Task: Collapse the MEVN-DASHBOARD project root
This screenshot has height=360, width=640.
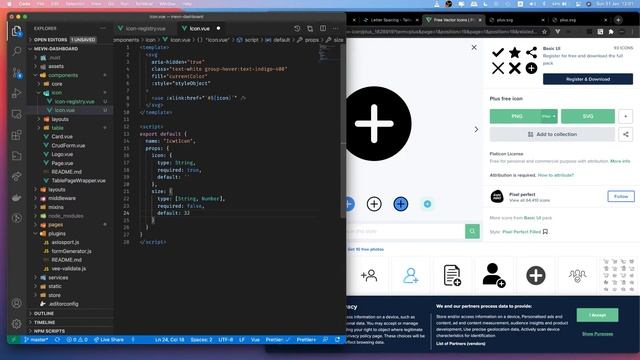Action: pyautogui.click(x=31, y=49)
